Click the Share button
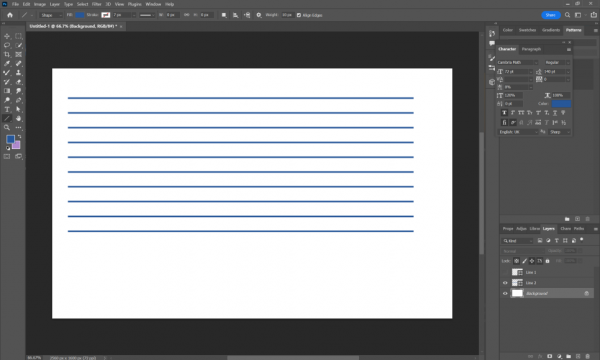 [551, 15]
